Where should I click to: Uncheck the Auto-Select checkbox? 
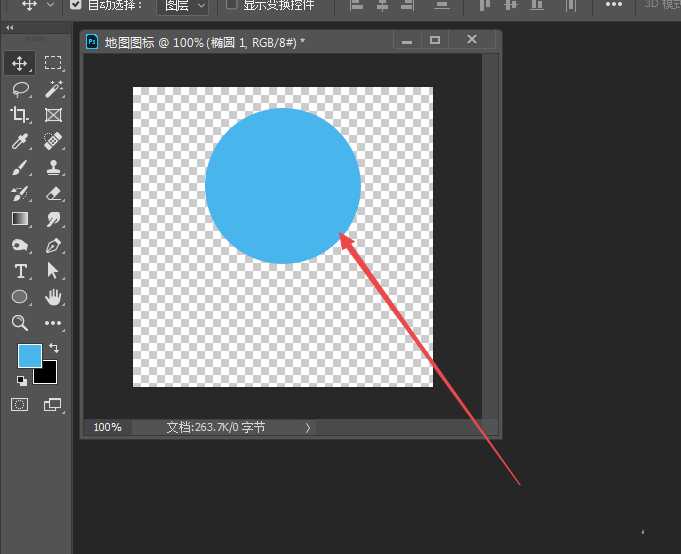(76, 4)
